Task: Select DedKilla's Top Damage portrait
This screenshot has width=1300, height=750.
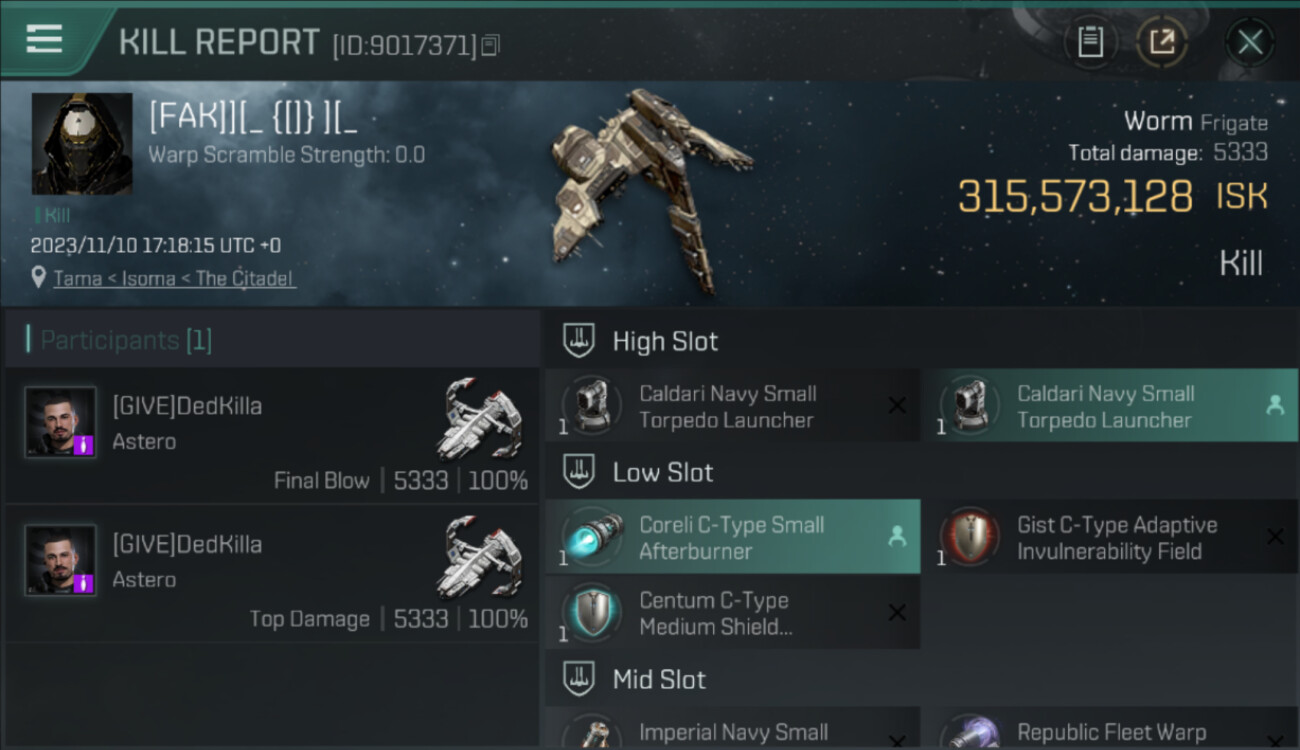Action: click(60, 560)
